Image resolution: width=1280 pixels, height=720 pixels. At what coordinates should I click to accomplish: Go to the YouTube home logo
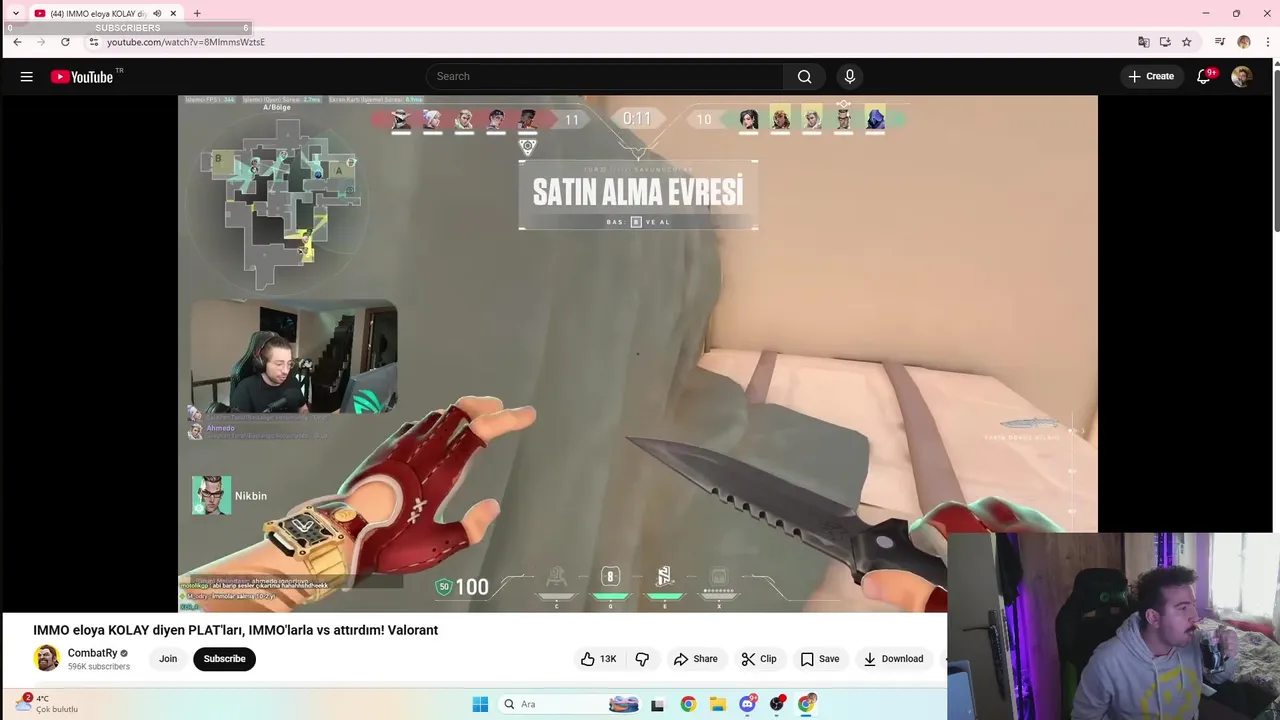82,76
